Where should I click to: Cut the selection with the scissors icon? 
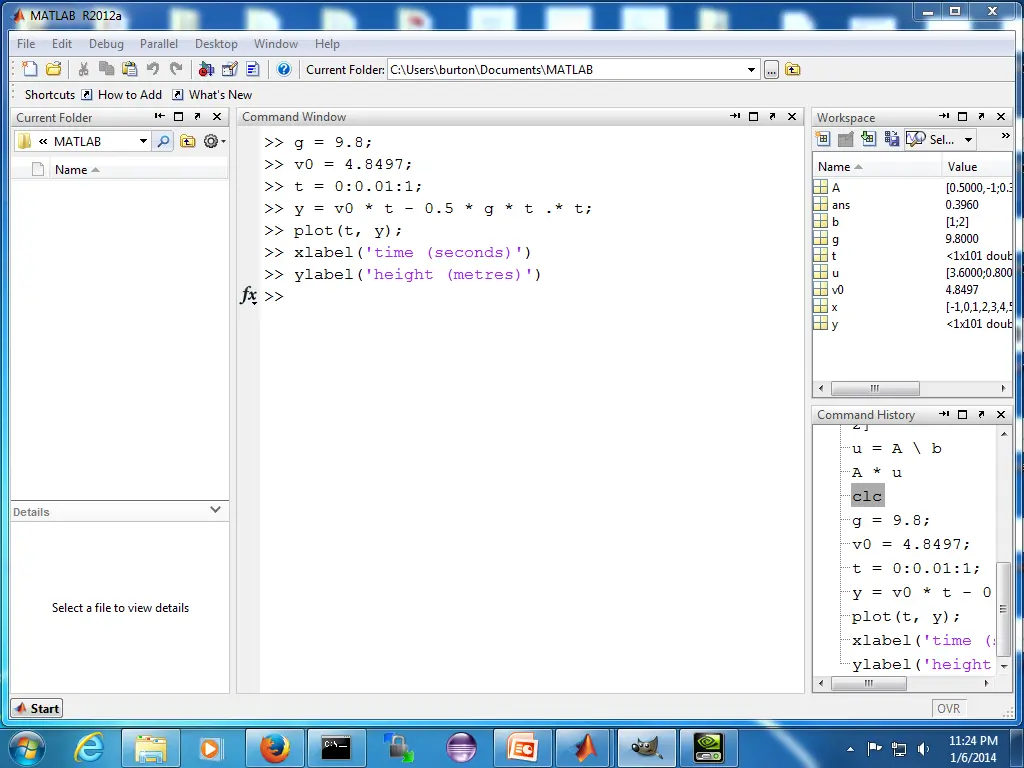click(84, 69)
